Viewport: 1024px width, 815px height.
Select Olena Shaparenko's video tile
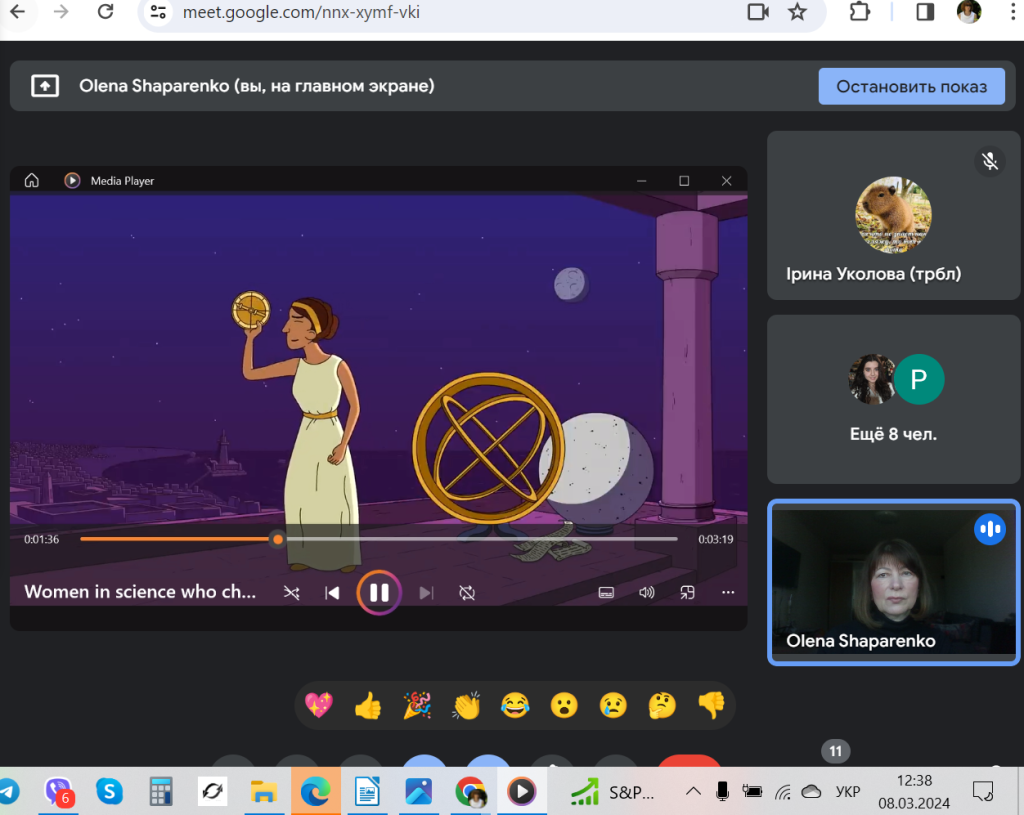(x=893, y=583)
